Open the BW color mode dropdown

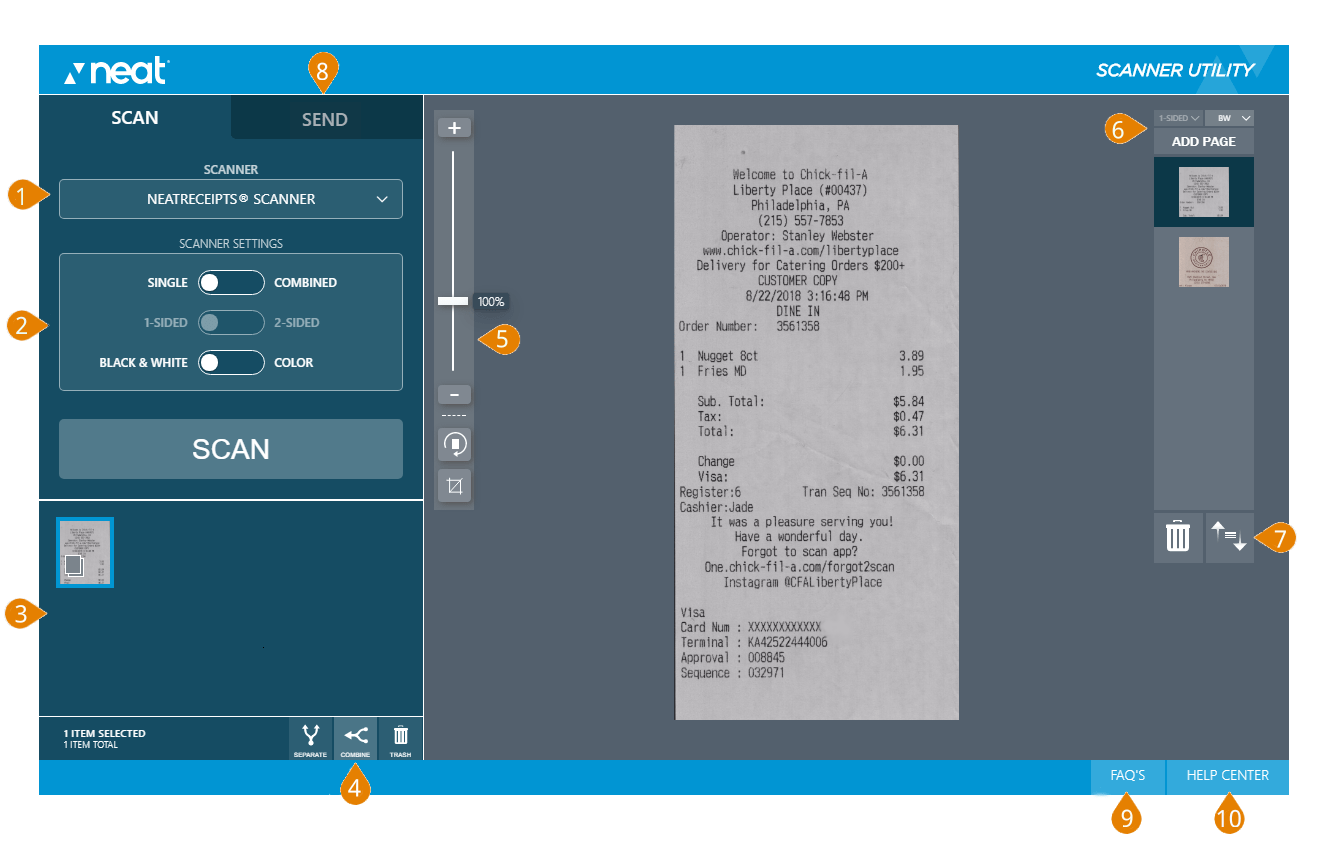pos(1230,117)
